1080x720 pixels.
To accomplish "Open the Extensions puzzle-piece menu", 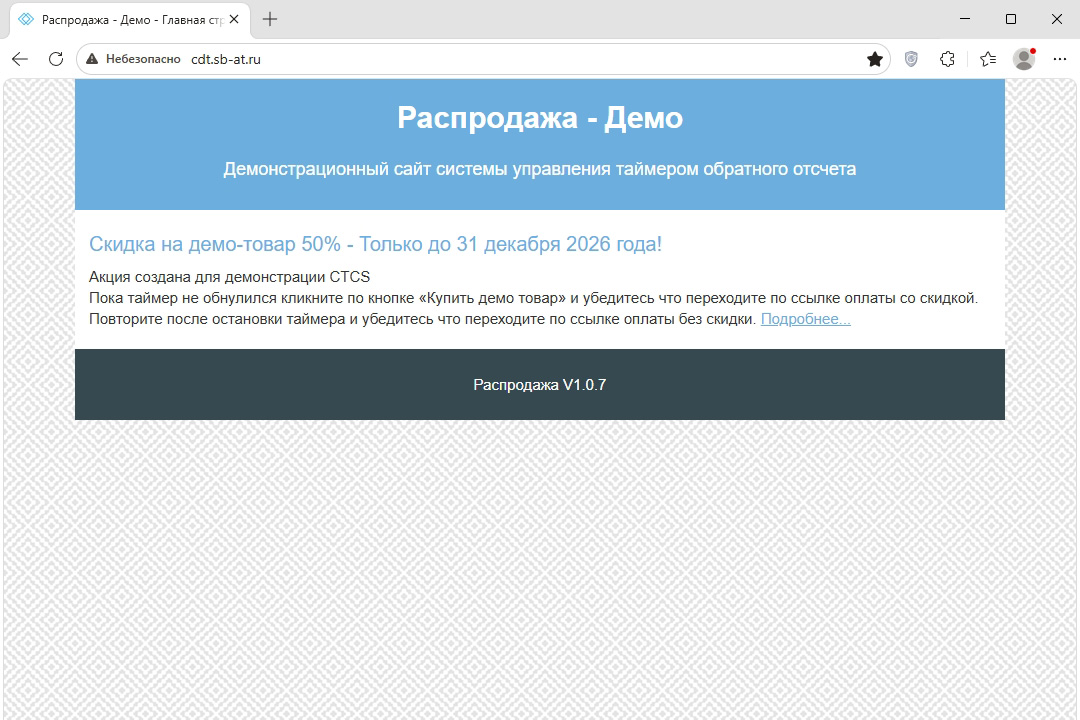I will pyautogui.click(x=948, y=59).
